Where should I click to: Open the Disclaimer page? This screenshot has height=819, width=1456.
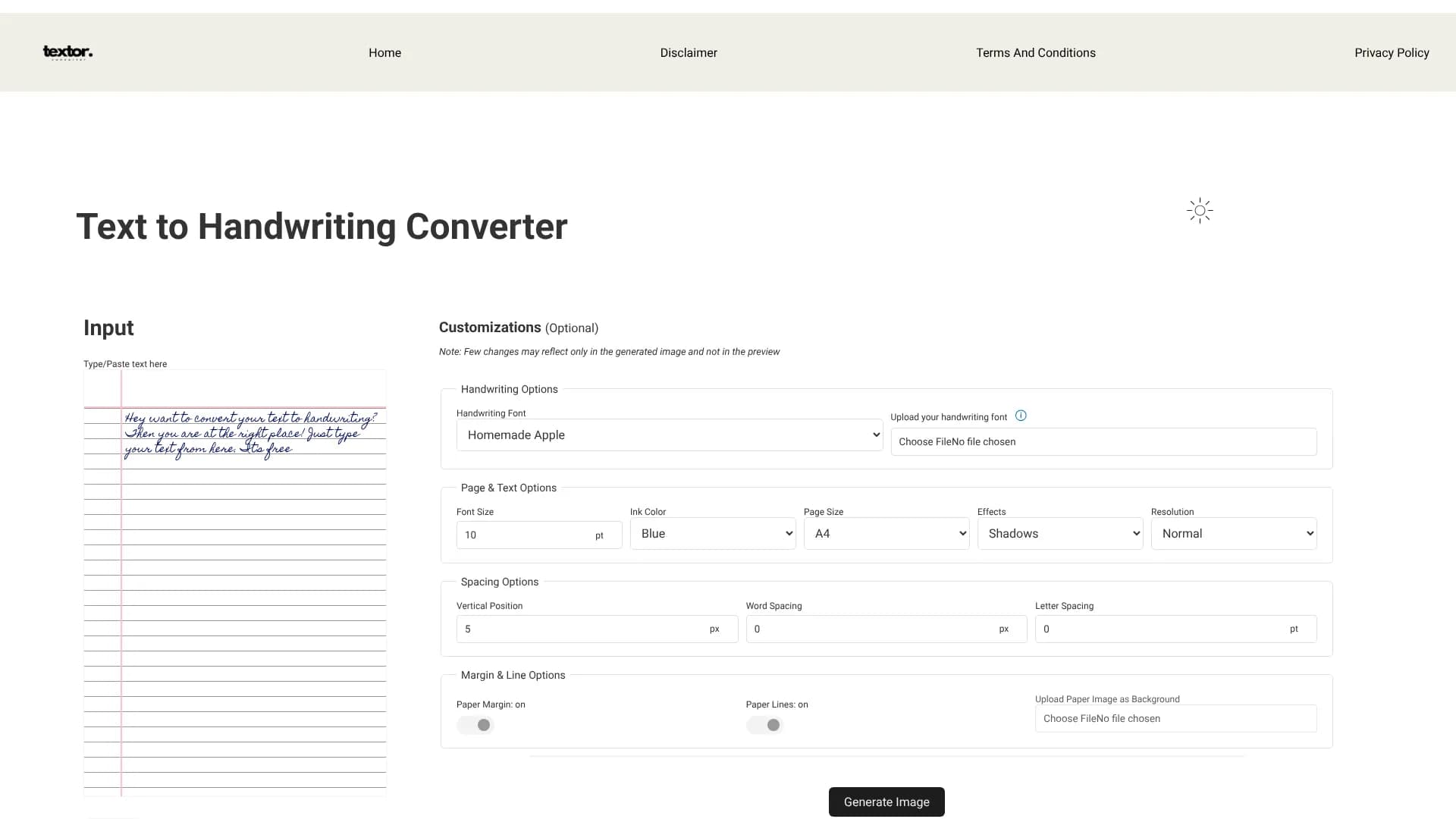click(688, 52)
